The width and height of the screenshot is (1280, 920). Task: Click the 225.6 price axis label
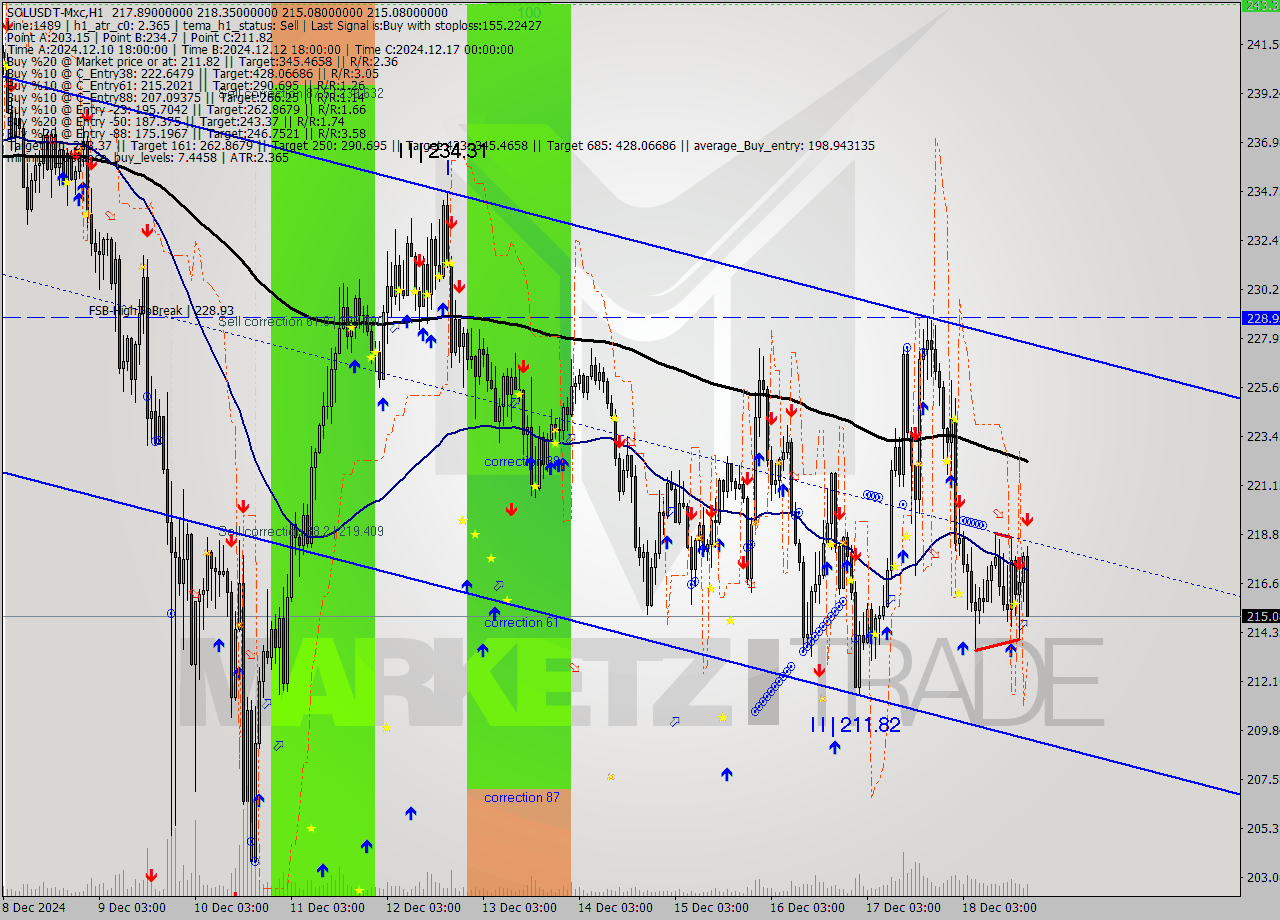coord(1262,387)
